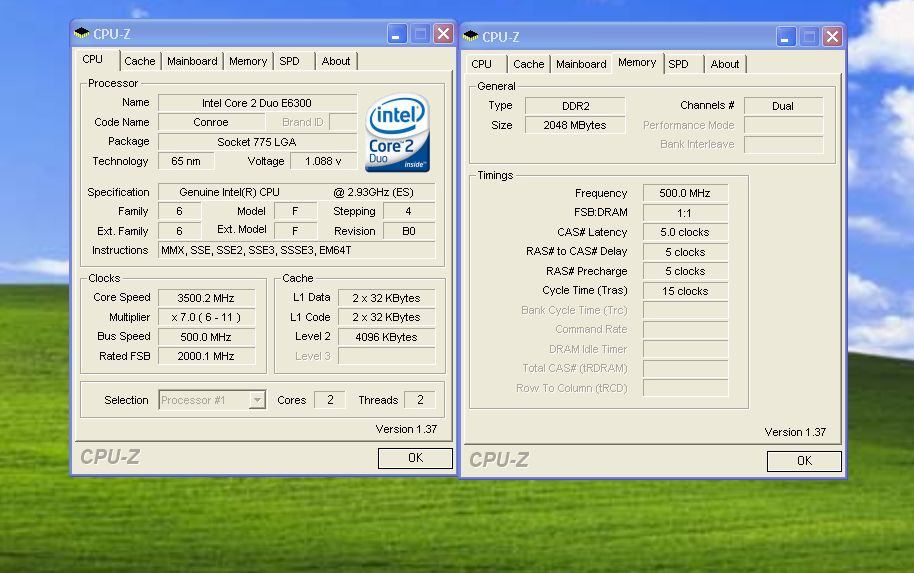Show the About tab in left CPU-Z window
The width and height of the screenshot is (914, 573).
pos(336,61)
